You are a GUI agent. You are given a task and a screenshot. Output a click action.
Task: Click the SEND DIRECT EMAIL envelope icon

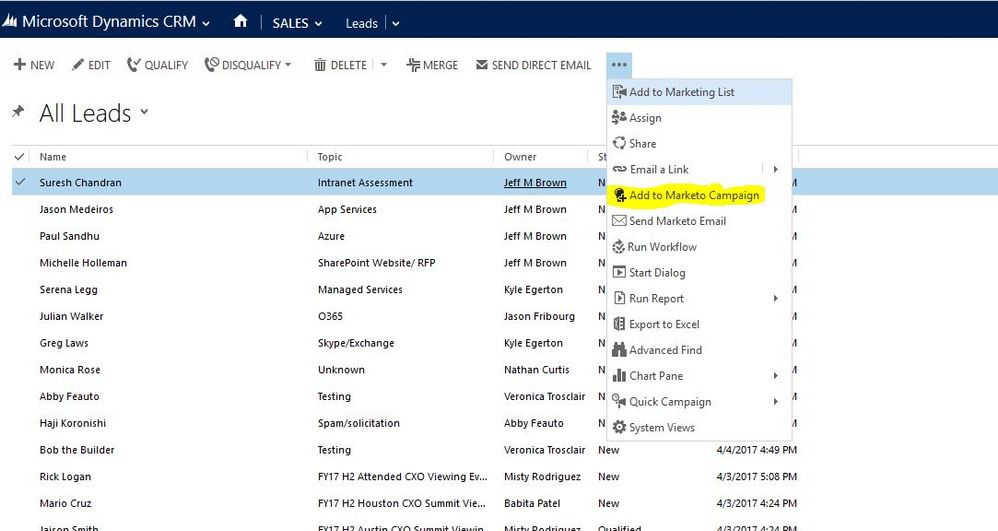click(x=482, y=64)
